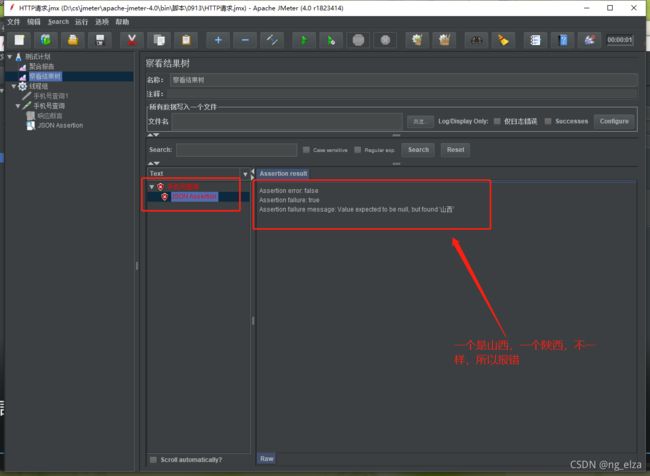Select the first listener under test plan
The height and width of the screenshot is (476, 650).
[41, 66]
